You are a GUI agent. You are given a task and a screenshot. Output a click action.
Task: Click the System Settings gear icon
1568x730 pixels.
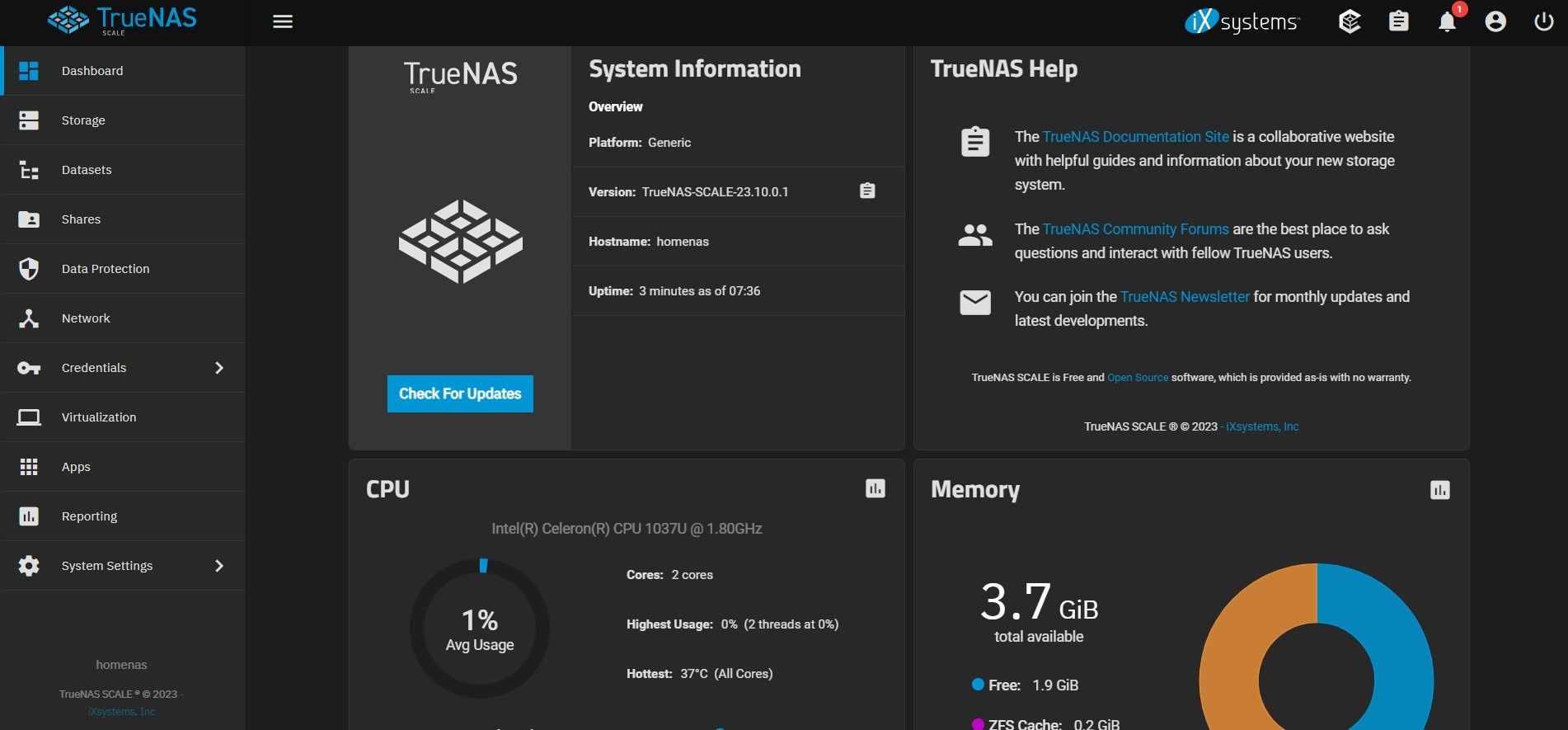[x=29, y=566]
